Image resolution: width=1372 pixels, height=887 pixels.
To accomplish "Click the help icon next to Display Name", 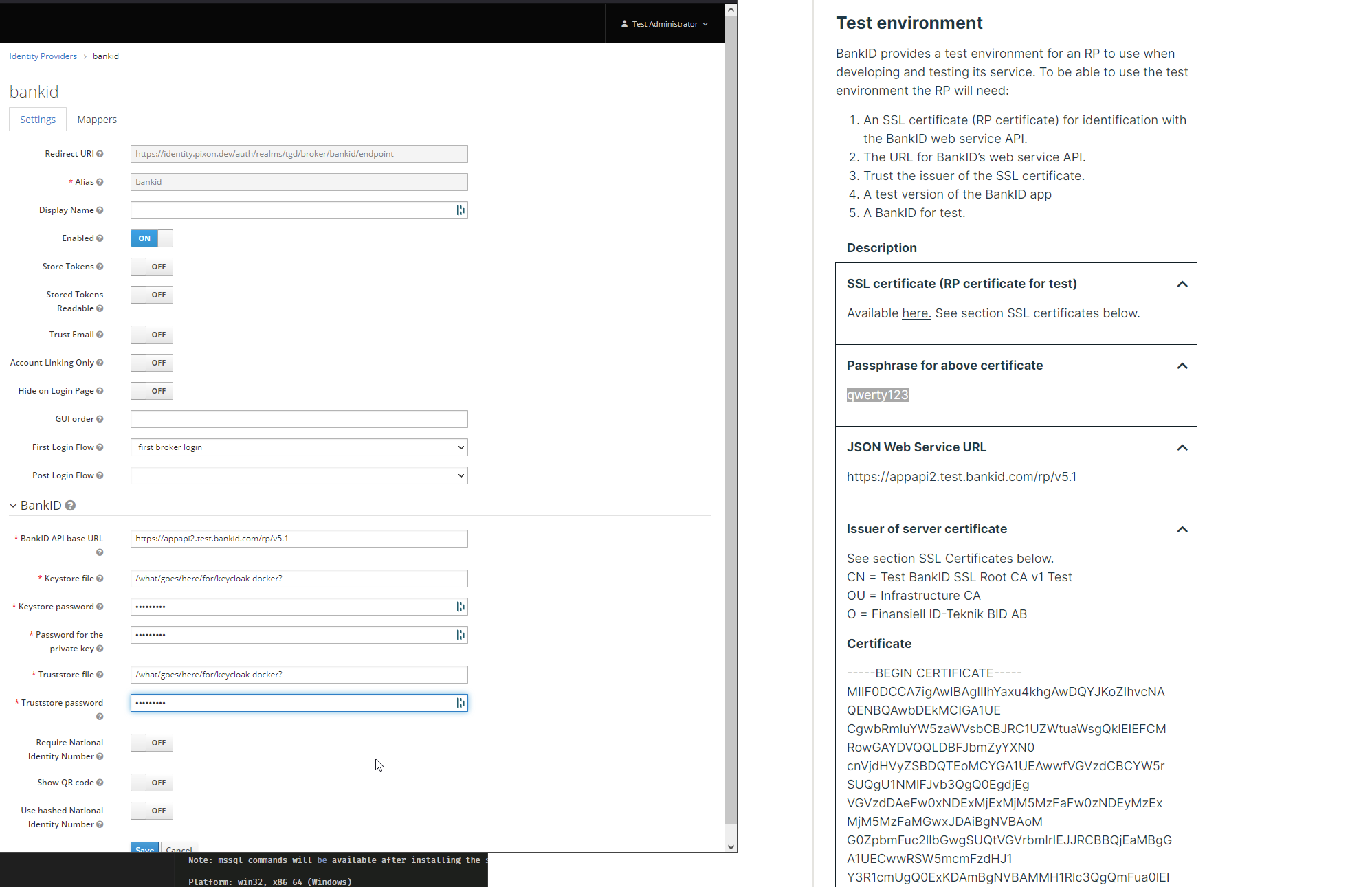I will pyautogui.click(x=100, y=210).
